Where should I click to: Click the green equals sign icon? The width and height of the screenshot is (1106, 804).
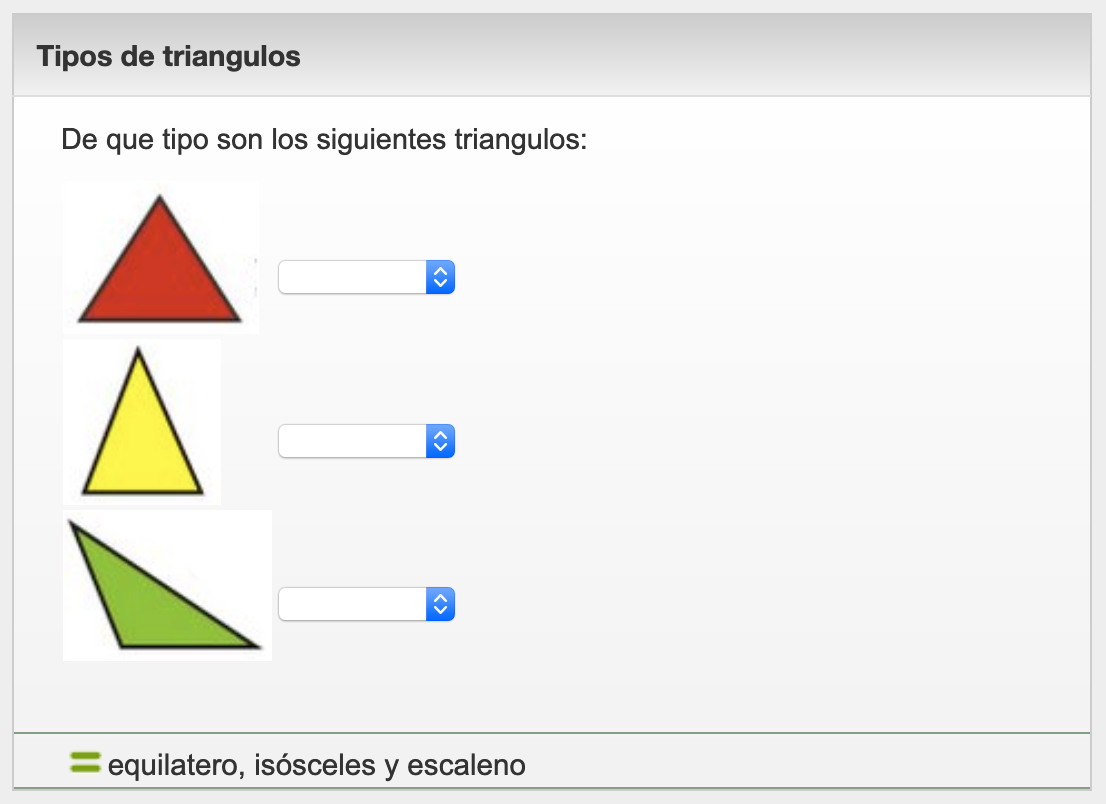[85, 763]
